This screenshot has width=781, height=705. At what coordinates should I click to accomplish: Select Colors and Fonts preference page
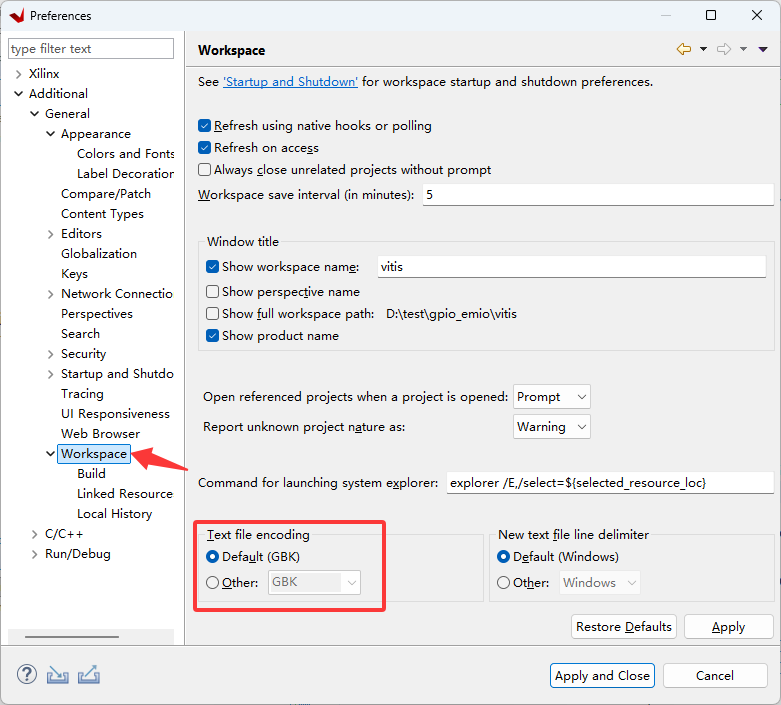click(x=126, y=153)
